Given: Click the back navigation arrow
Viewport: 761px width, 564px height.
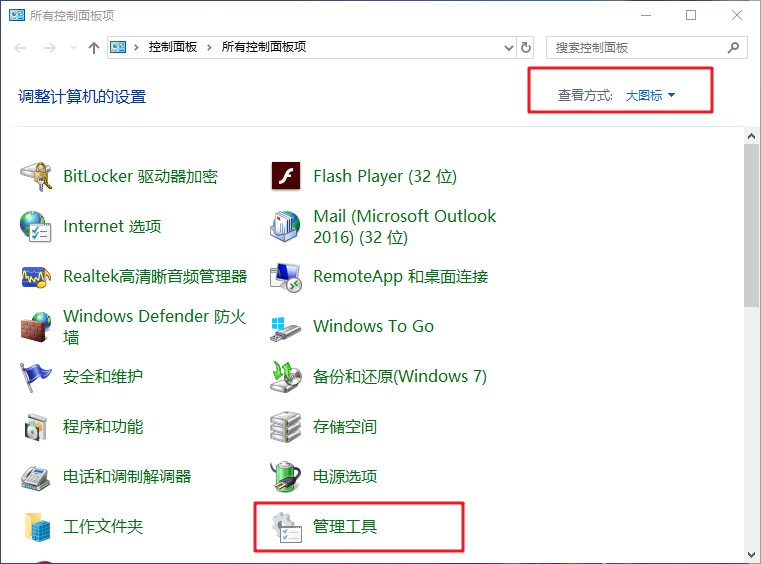Looking at the screenshot, I should (20, 48).
